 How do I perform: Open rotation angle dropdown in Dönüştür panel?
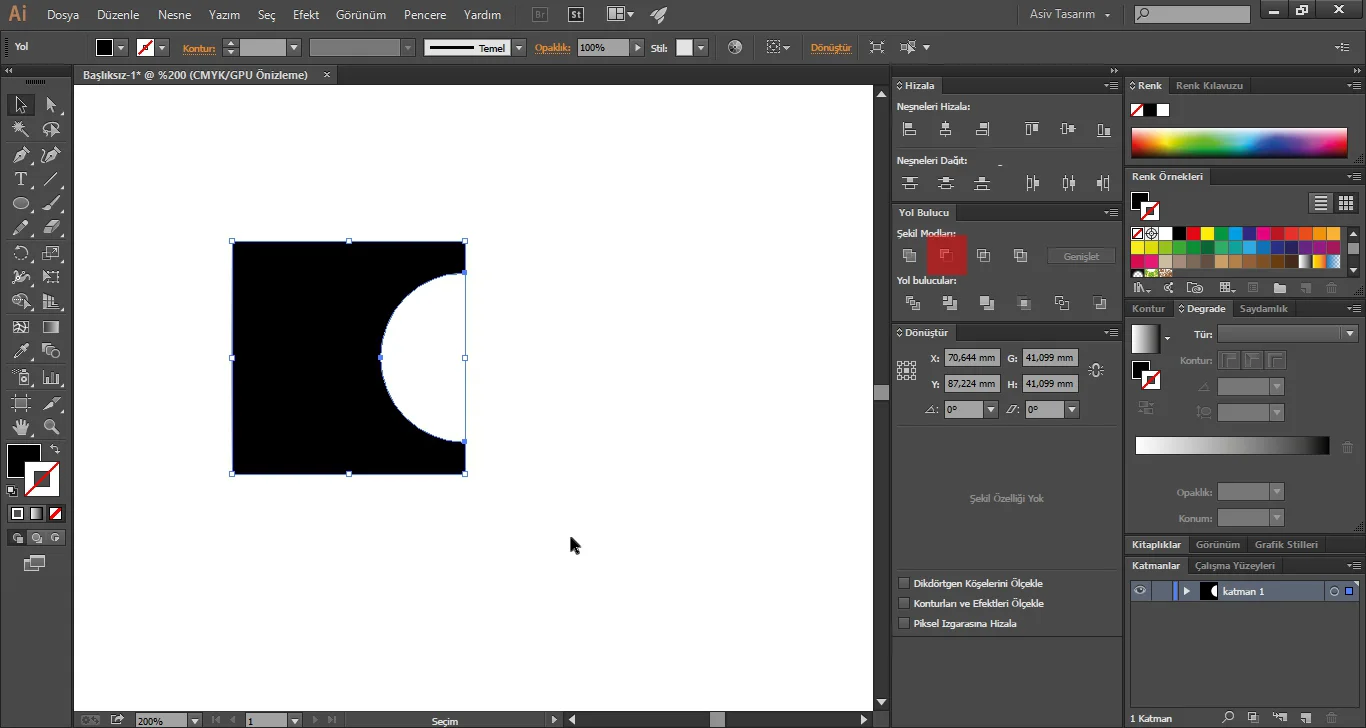[x=991, y=409]
